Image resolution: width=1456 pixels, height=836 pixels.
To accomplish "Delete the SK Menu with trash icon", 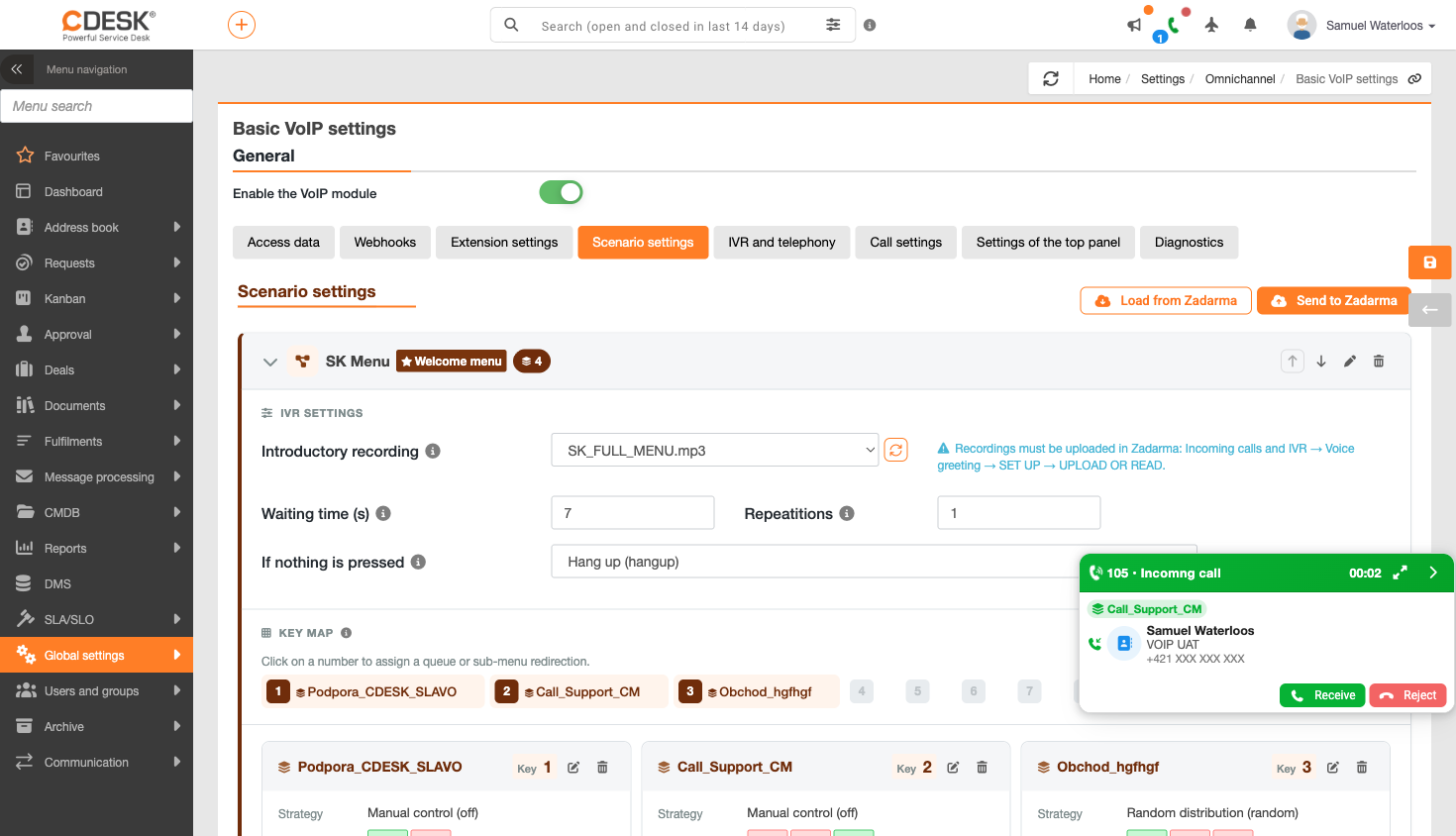I will coord(1379,362).
